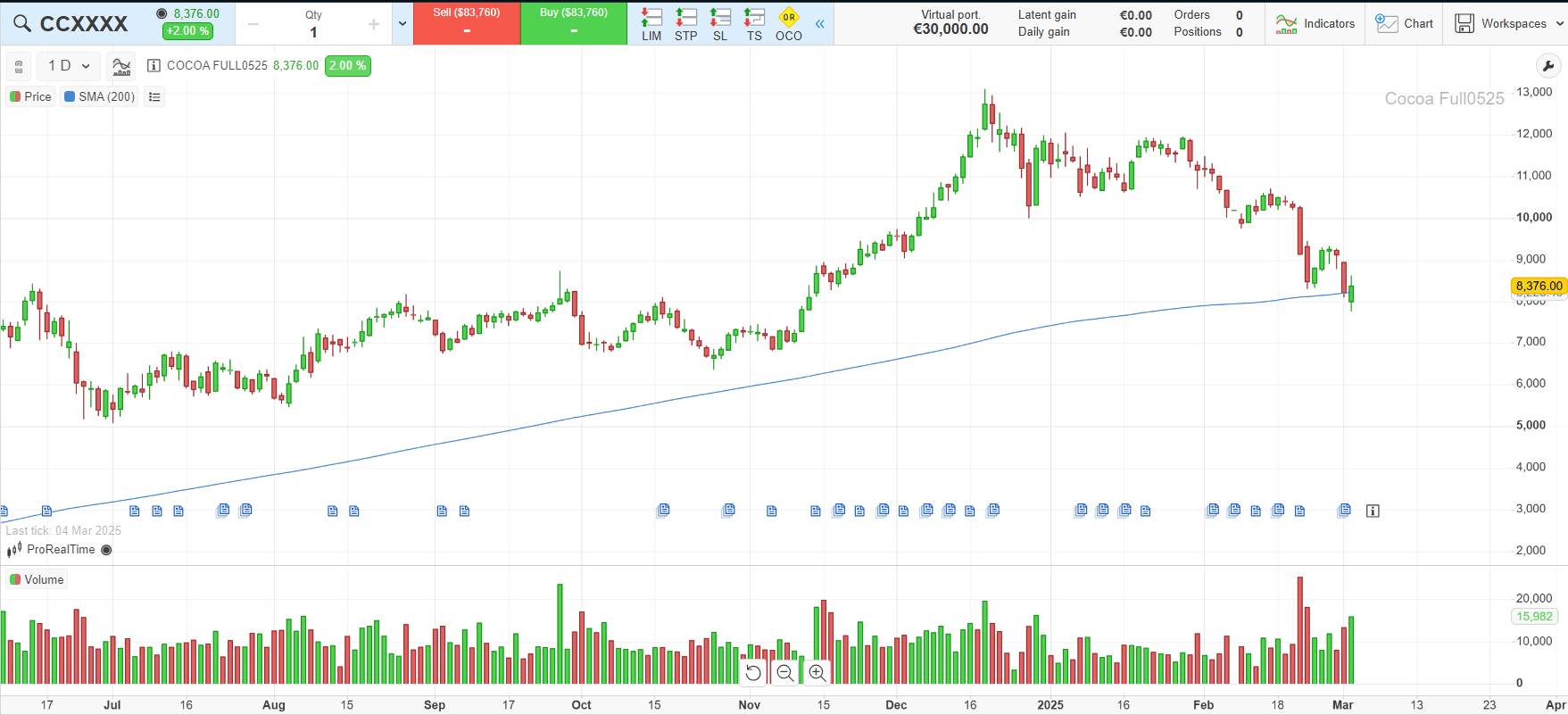1568x715 pixels.
Task: Select the LIM limit order icon
Action: [x=651, y=24]
